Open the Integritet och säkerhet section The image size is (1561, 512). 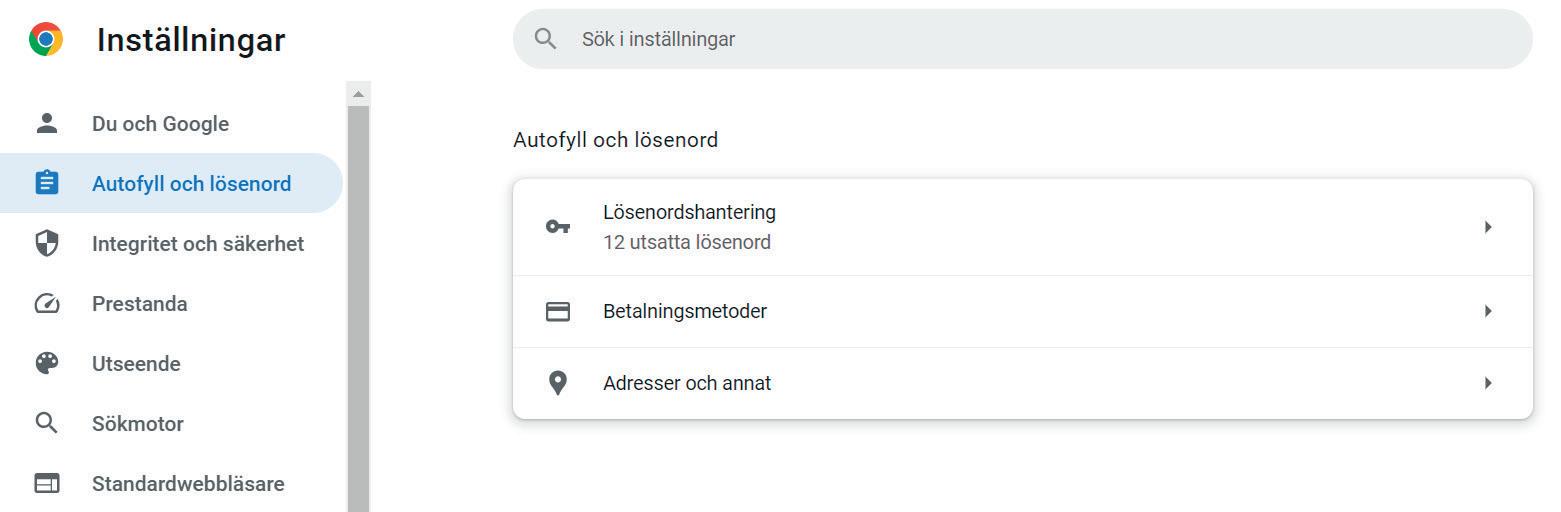point(198,244)
